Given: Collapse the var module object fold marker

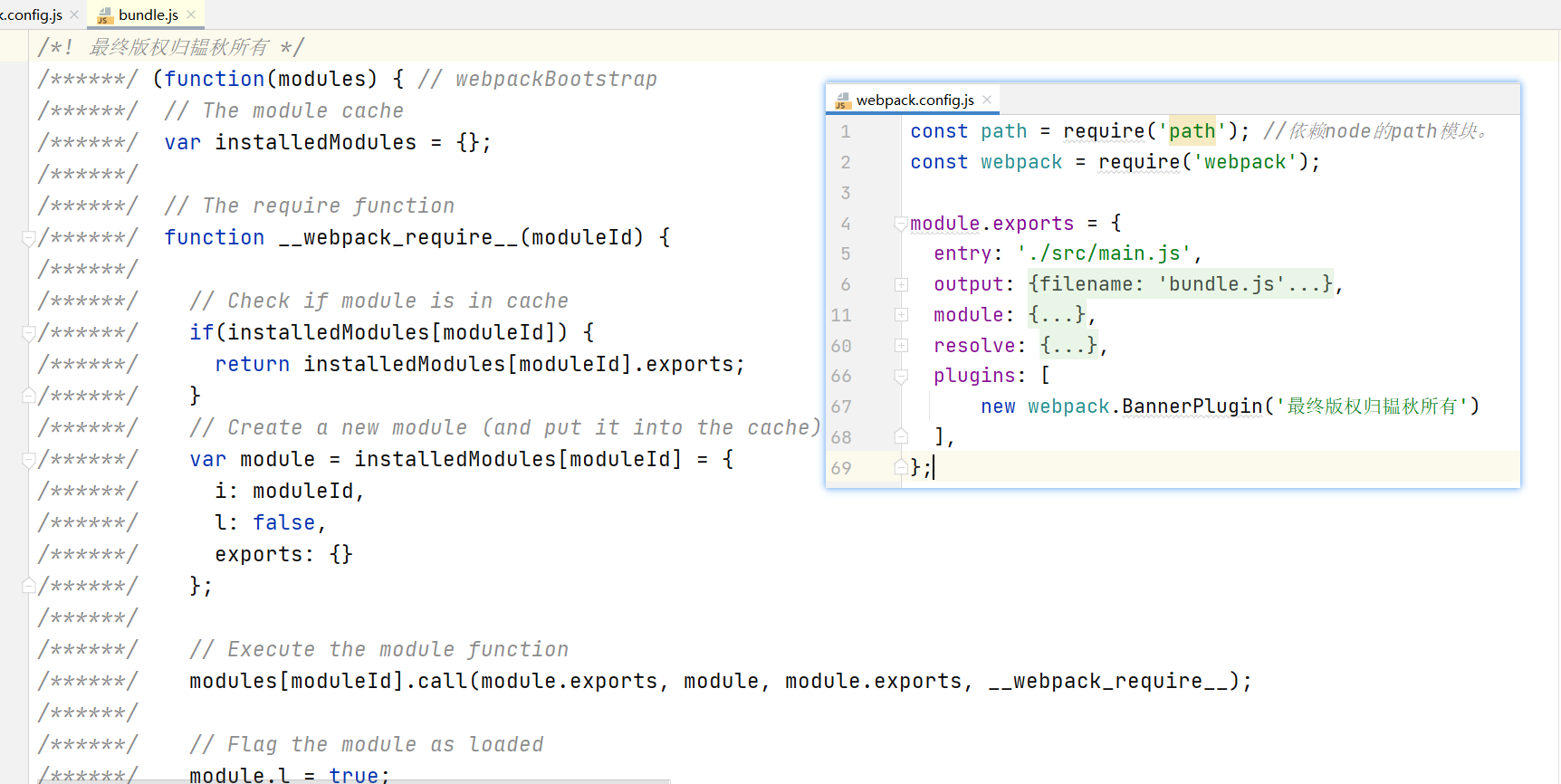Looking at the screenshot, I should [x=29, y=460].
